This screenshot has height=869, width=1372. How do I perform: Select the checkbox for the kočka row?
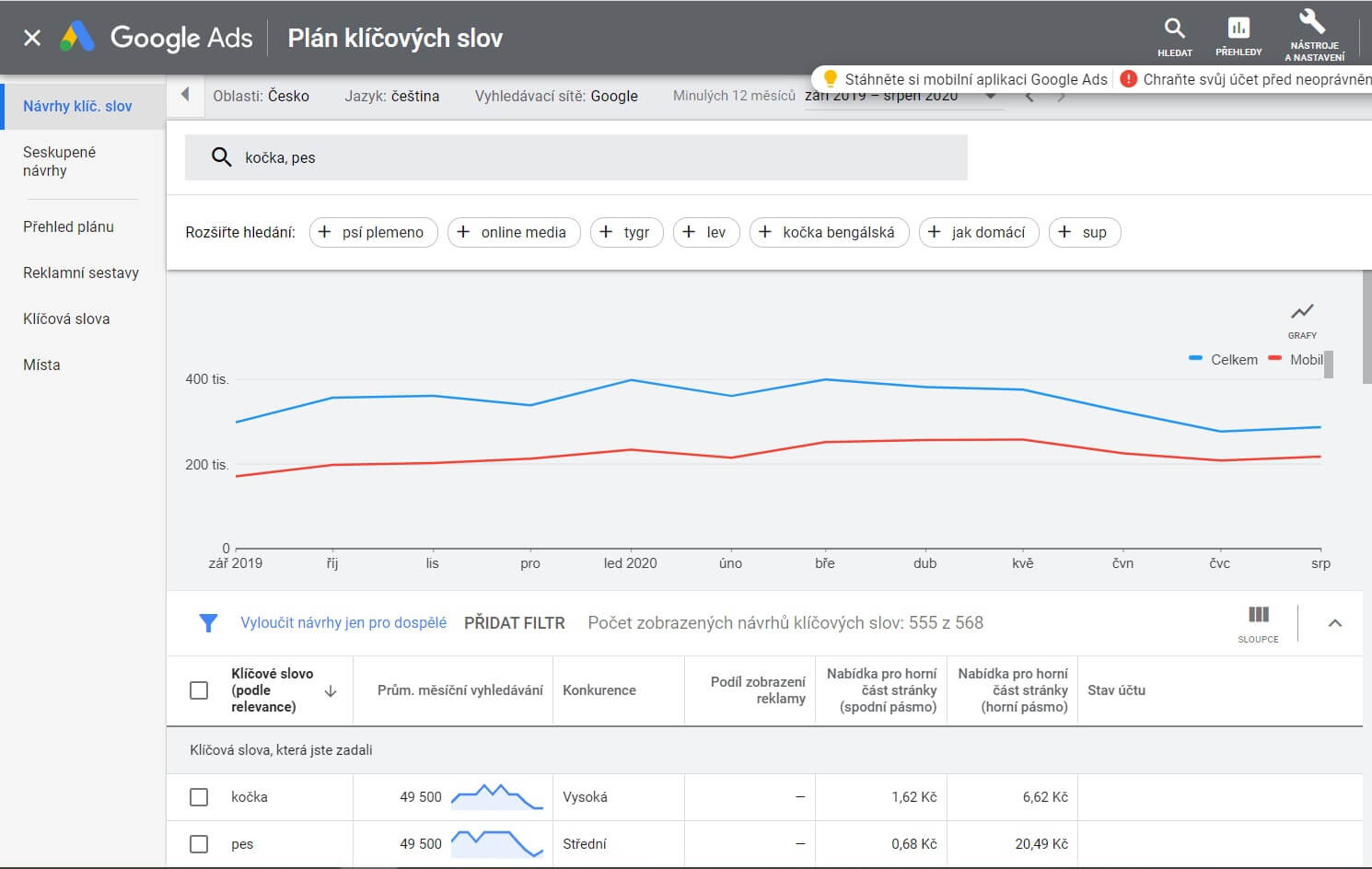pyautogui.click(x=199, y=797)
